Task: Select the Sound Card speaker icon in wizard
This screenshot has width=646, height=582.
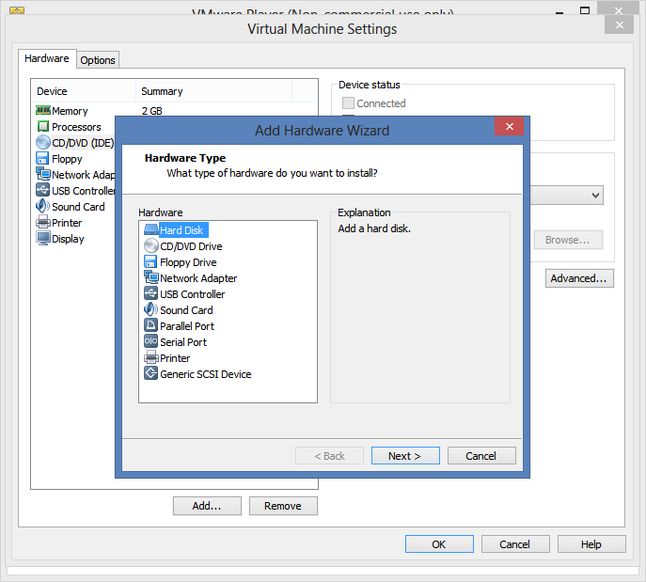Action: coord(151,309)
